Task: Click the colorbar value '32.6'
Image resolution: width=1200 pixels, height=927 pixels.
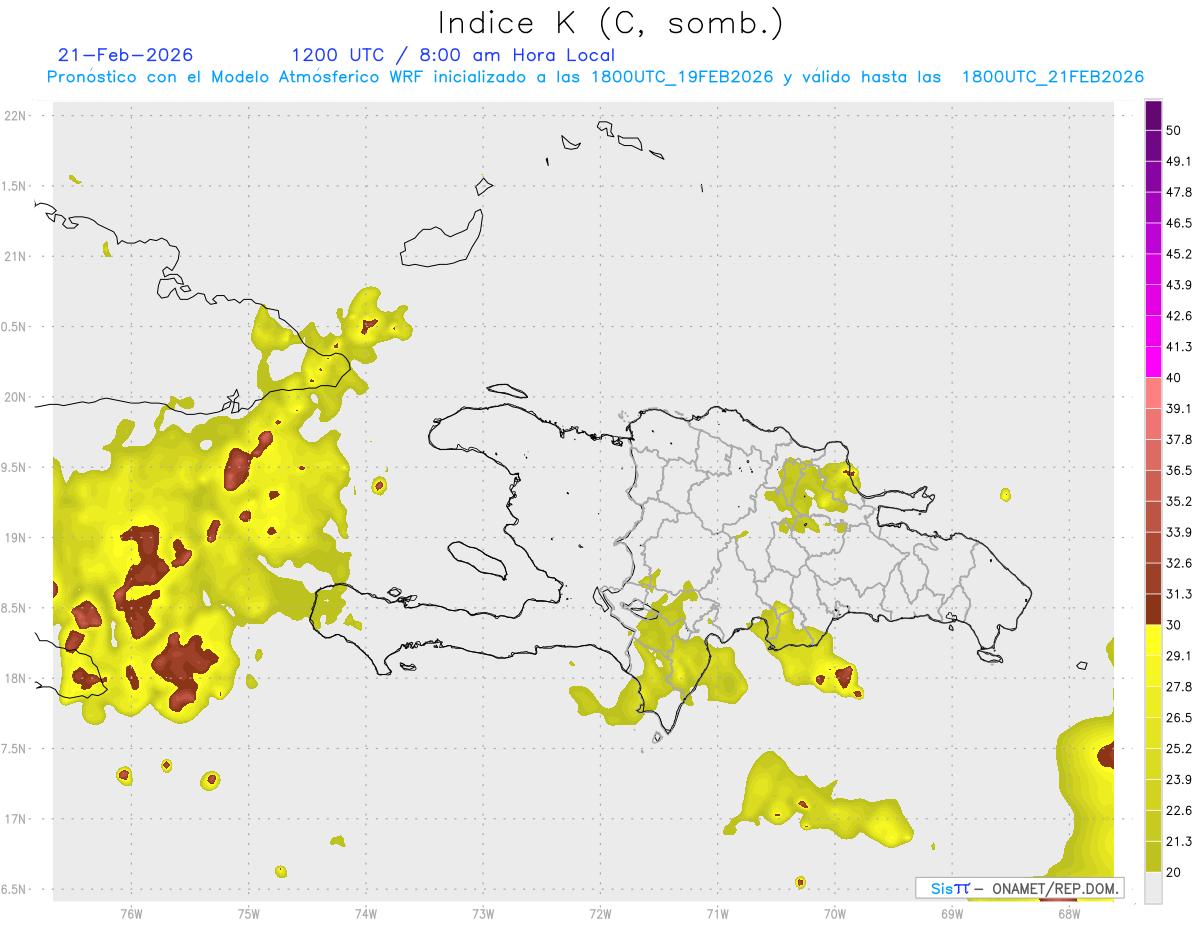Action: [x=1179, y=563]
